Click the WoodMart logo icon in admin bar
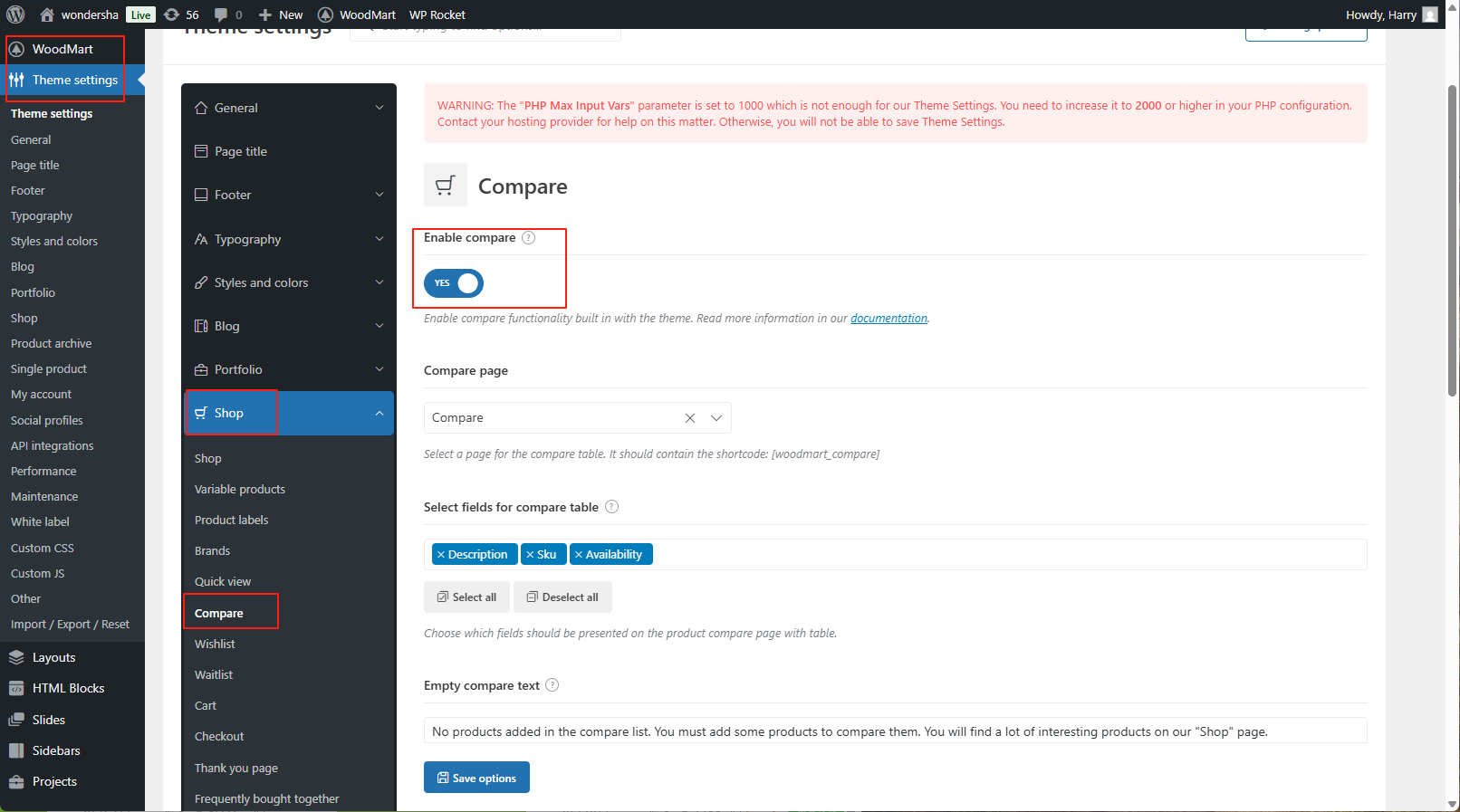The height and width of the screenshot is (812, 1460). (325, 14)
